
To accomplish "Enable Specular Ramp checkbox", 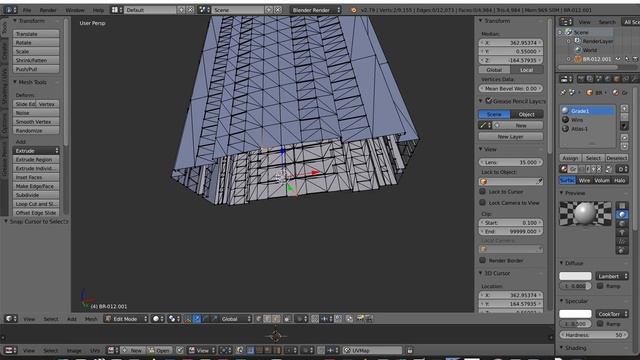I will pos(600,324).
